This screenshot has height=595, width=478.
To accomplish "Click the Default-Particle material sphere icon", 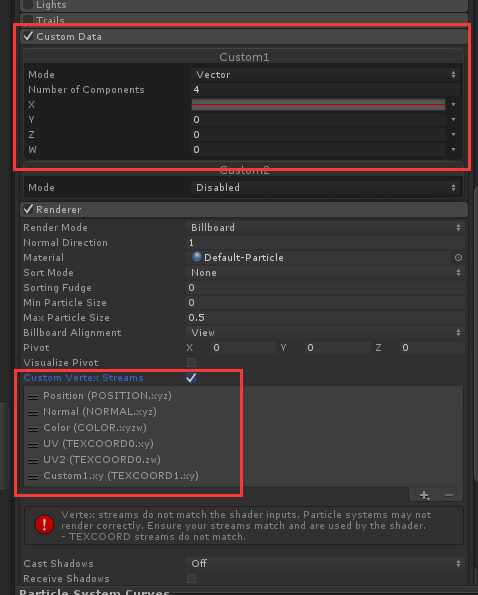I will pyautogui.click(x=197, y=257).
